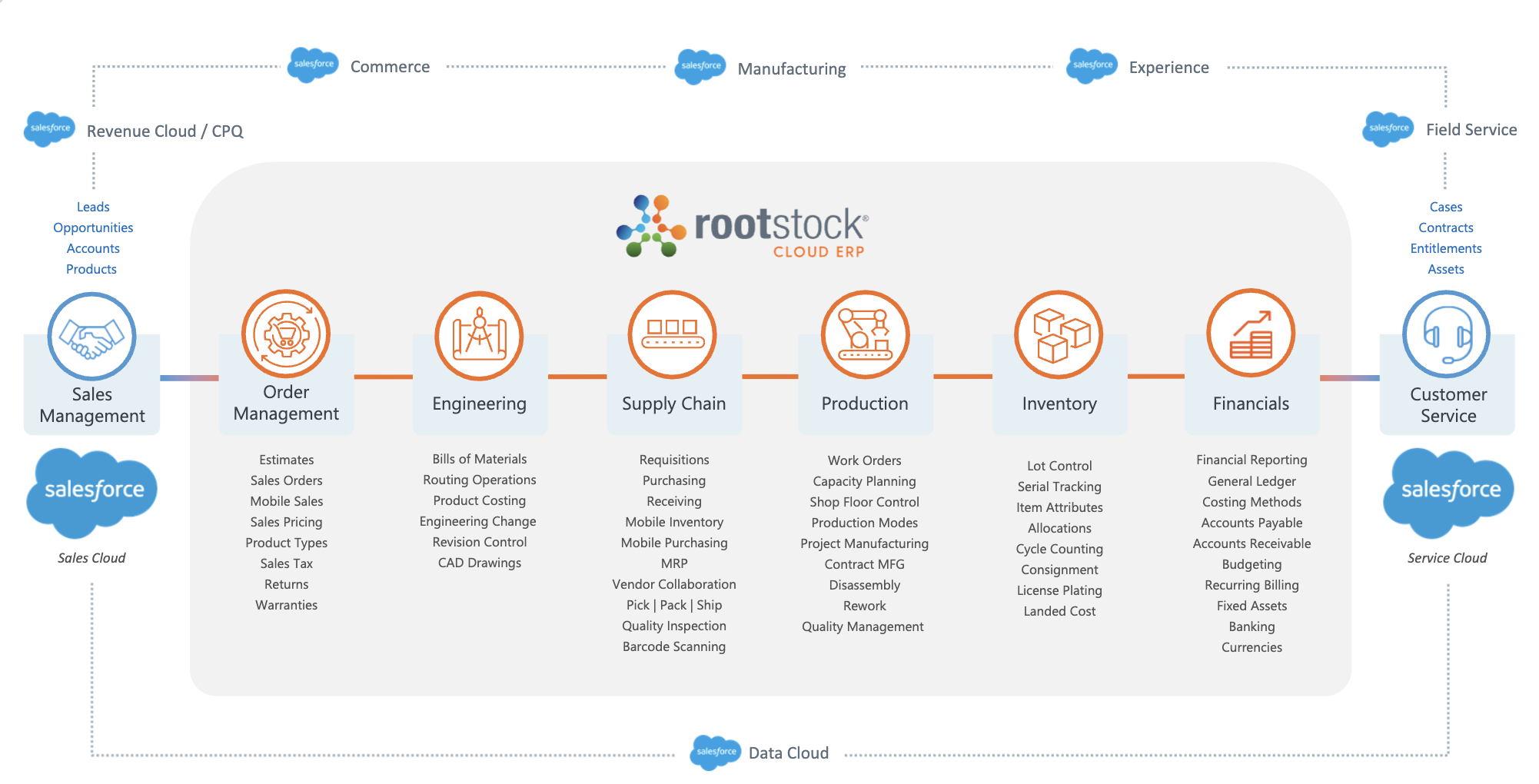Click Quality Management under Production
The height and width of the screenshot is (784, 1539).
(863, 626)
